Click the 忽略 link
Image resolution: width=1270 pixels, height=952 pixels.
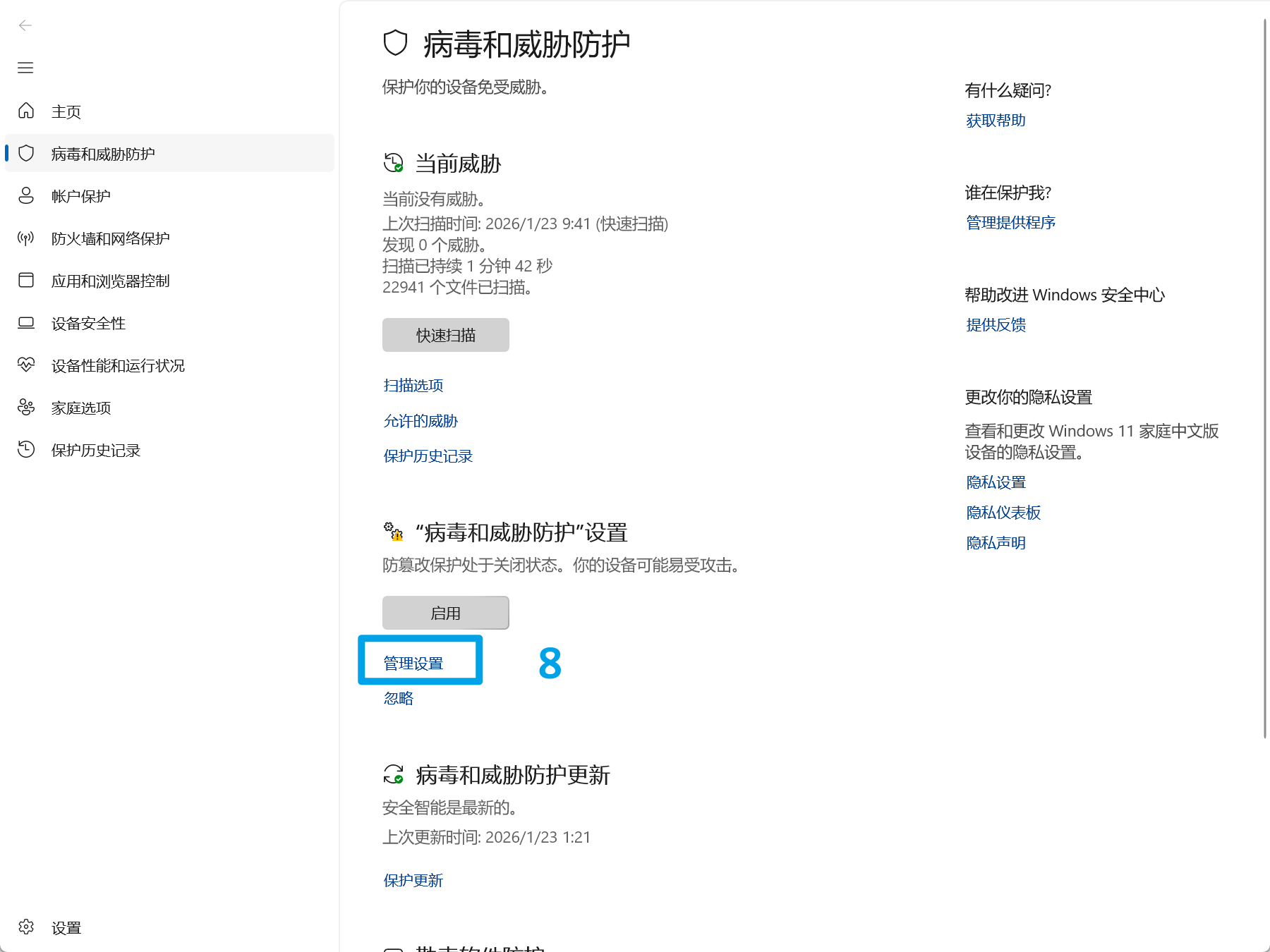[399, 697]
